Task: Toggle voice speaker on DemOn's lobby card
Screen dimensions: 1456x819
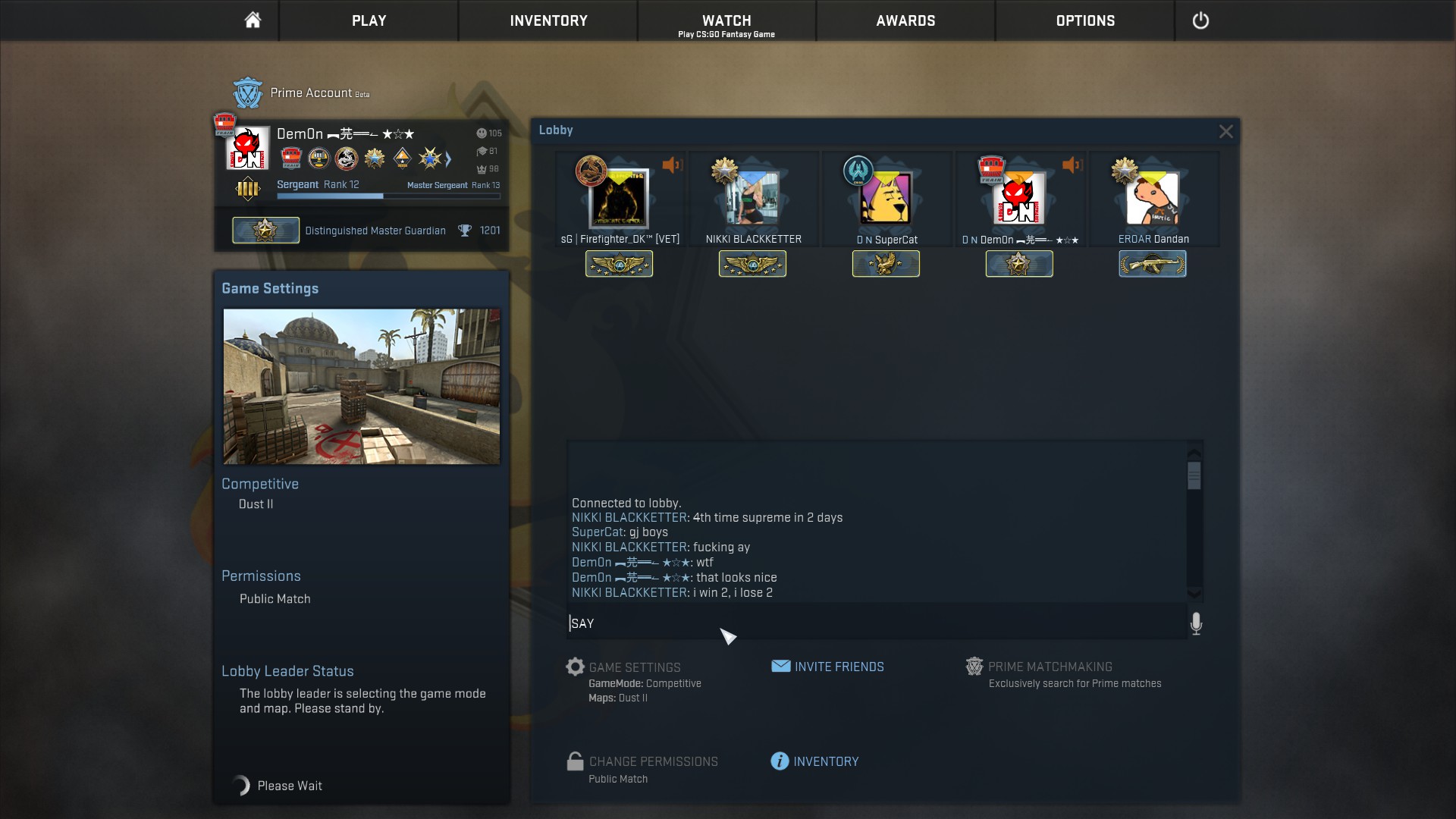Action: [1072, 165]
